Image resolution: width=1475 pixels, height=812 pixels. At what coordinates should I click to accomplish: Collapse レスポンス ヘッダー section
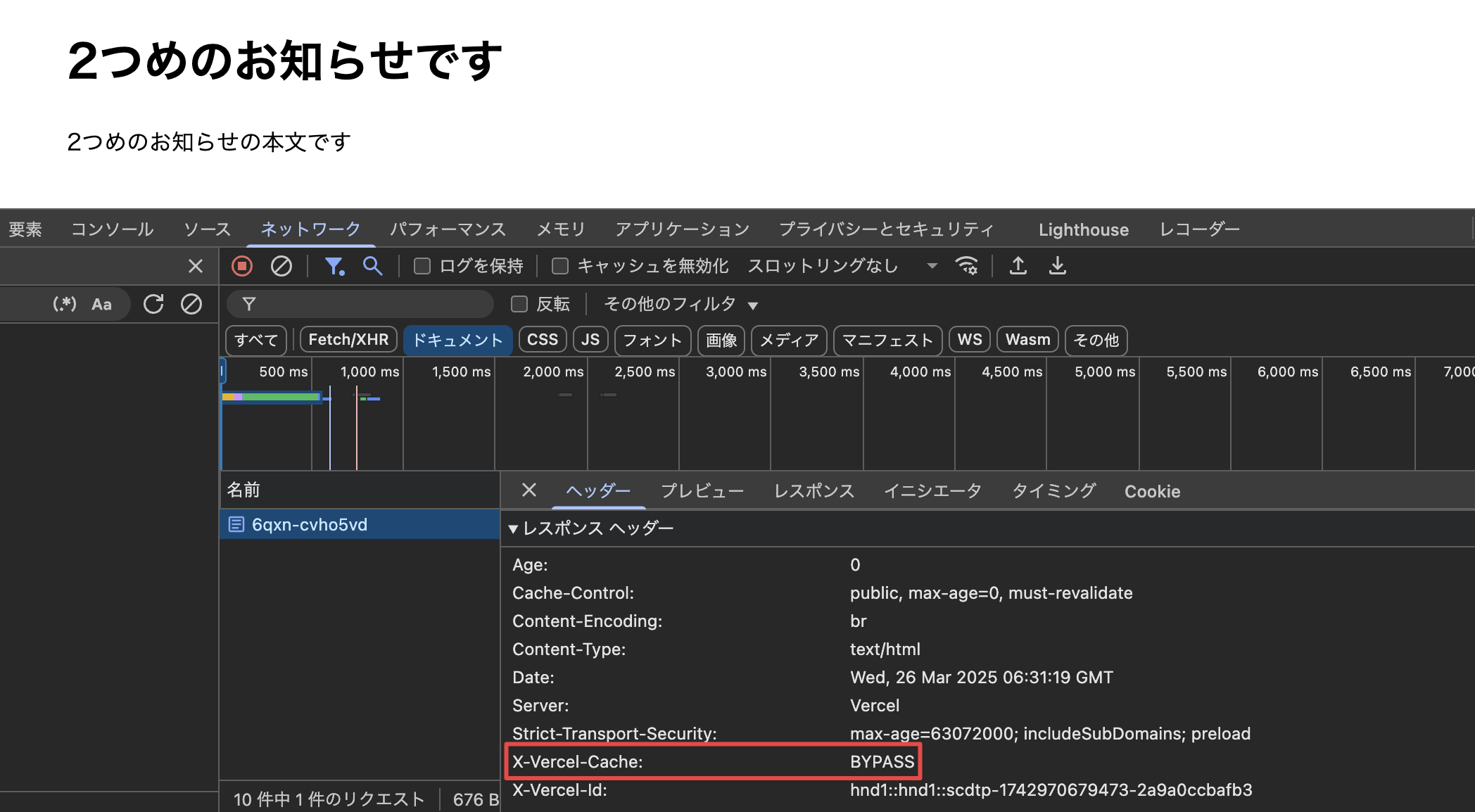tap(513, 528)
